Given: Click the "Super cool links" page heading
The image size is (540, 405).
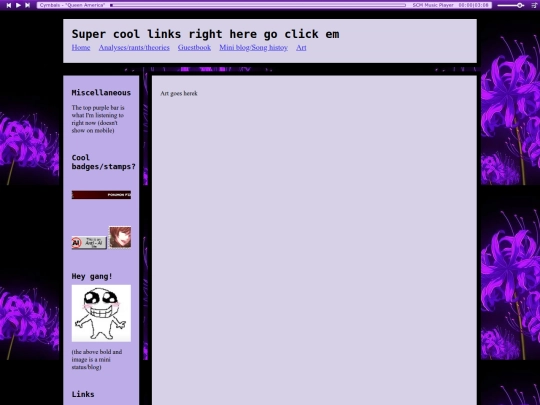Looking at the screenshot, I should pyautogui.click(x=206, y=34).
